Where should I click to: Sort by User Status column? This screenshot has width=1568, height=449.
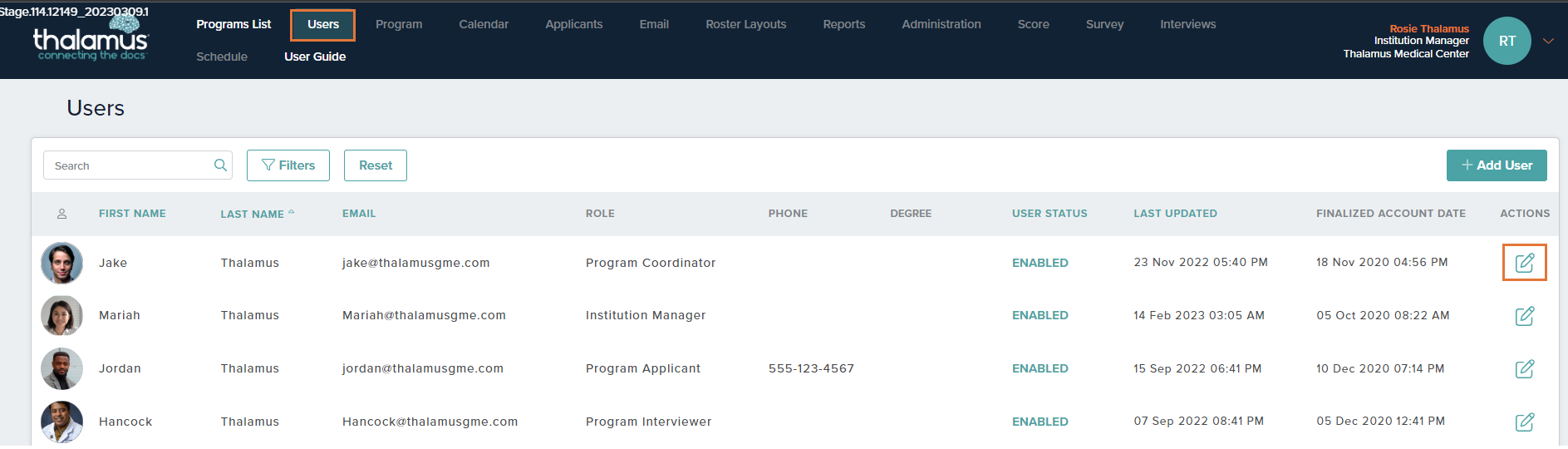(1049, 214)
